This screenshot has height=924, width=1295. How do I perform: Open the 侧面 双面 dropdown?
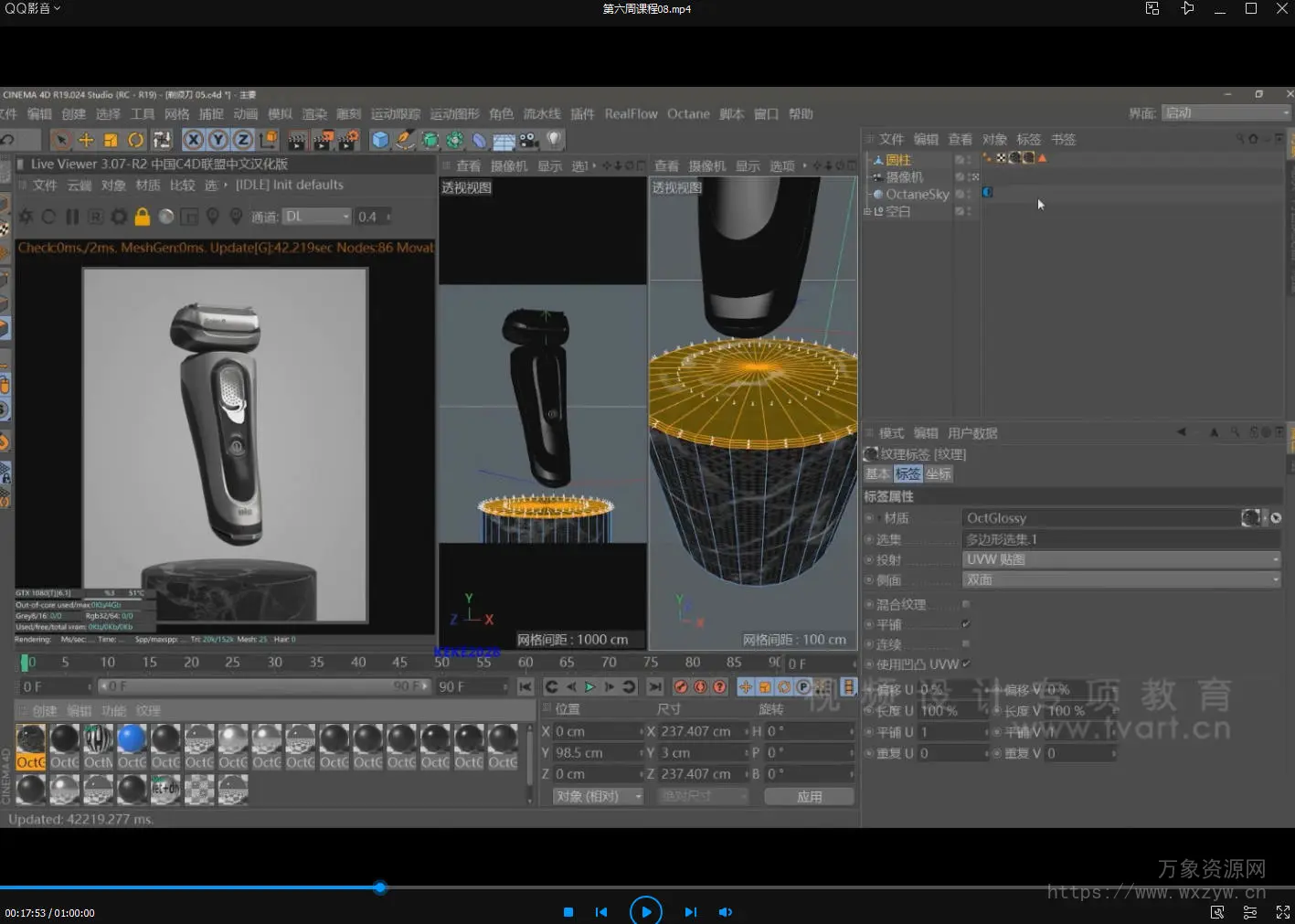tap(1122, 579)
